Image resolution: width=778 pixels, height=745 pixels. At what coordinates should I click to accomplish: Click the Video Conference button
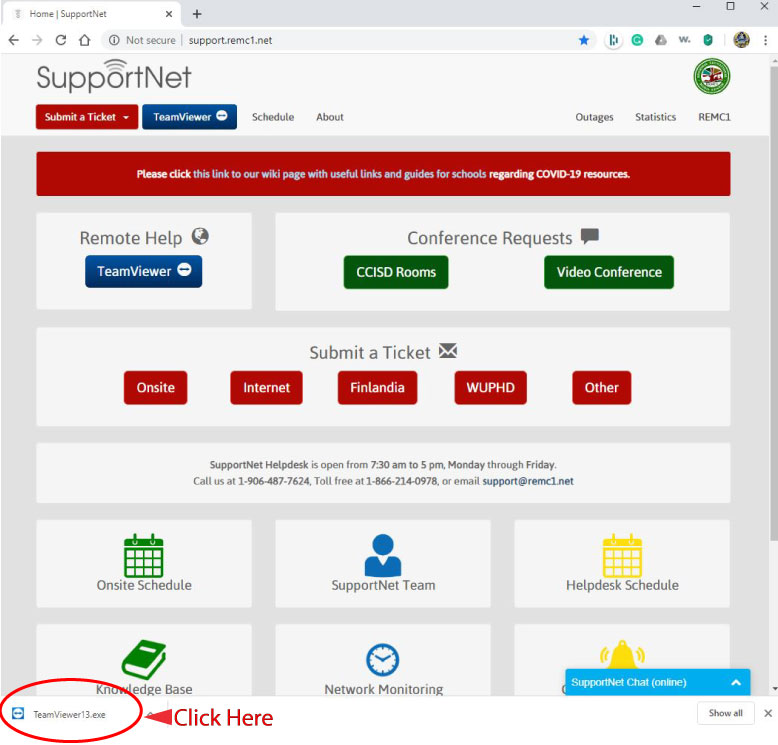click(x=609, y=272)
